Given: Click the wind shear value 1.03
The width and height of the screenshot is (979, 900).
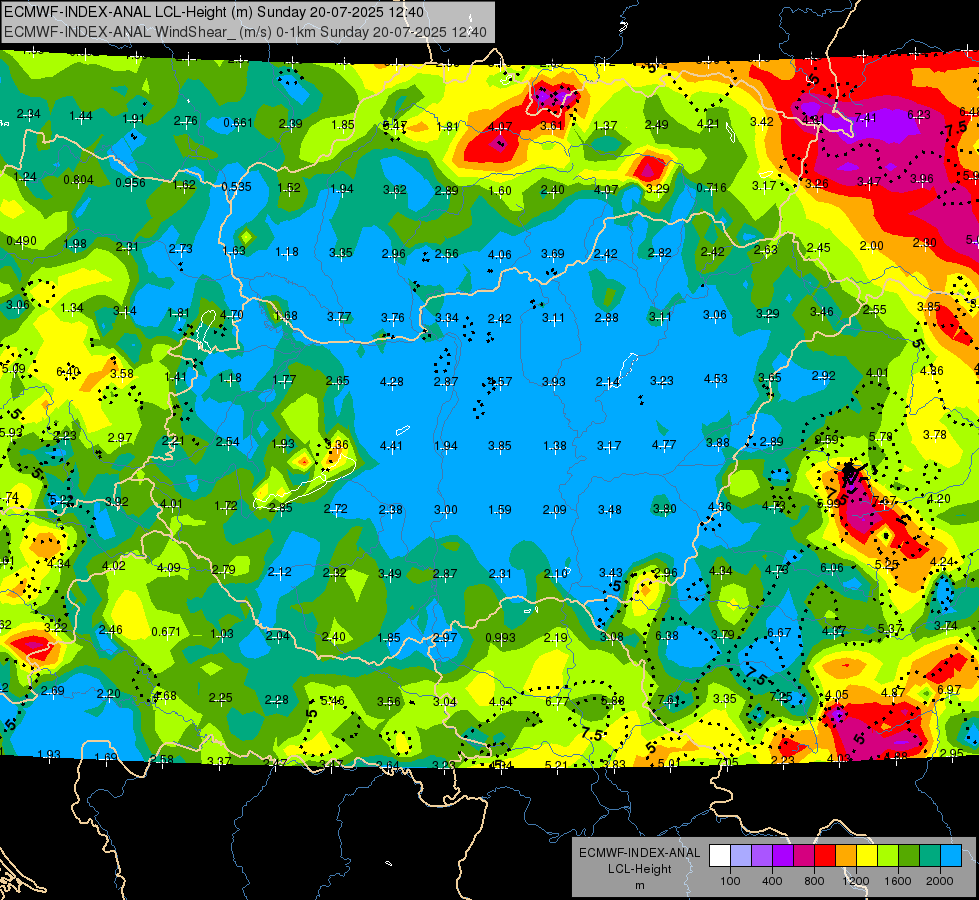Looking at the screenshot, I should 222,633.
